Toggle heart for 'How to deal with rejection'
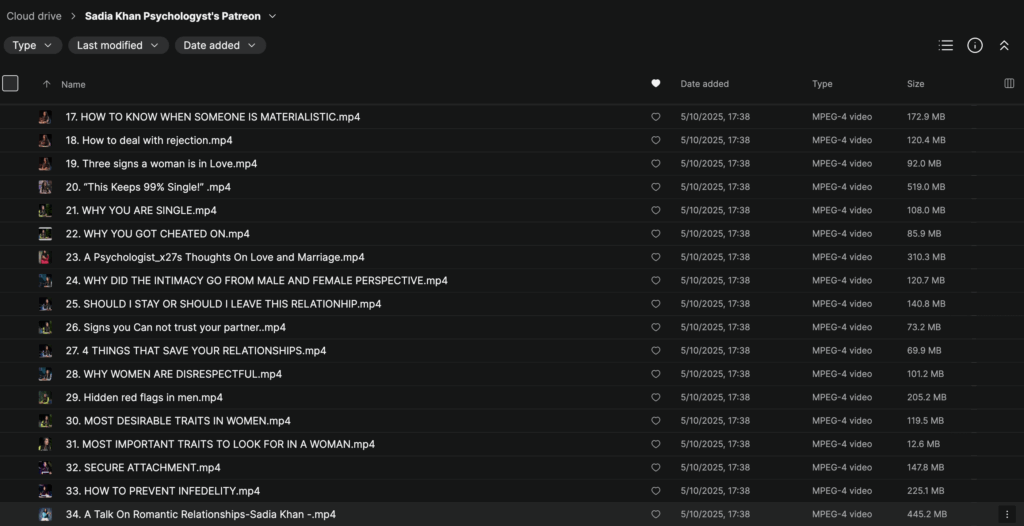 656,141
